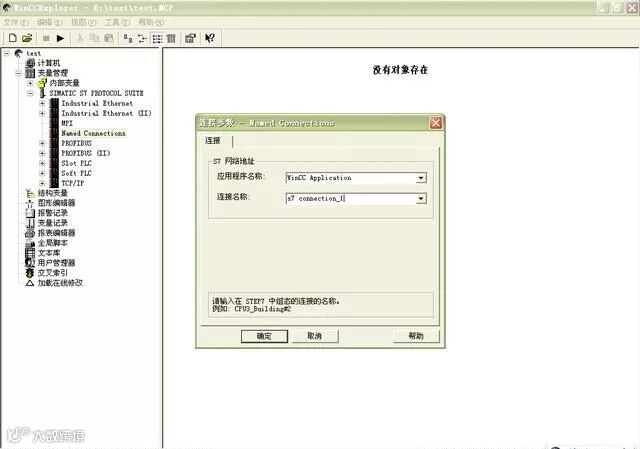
Task: Expand the Soft PLC node
Action: click(42, 173)
